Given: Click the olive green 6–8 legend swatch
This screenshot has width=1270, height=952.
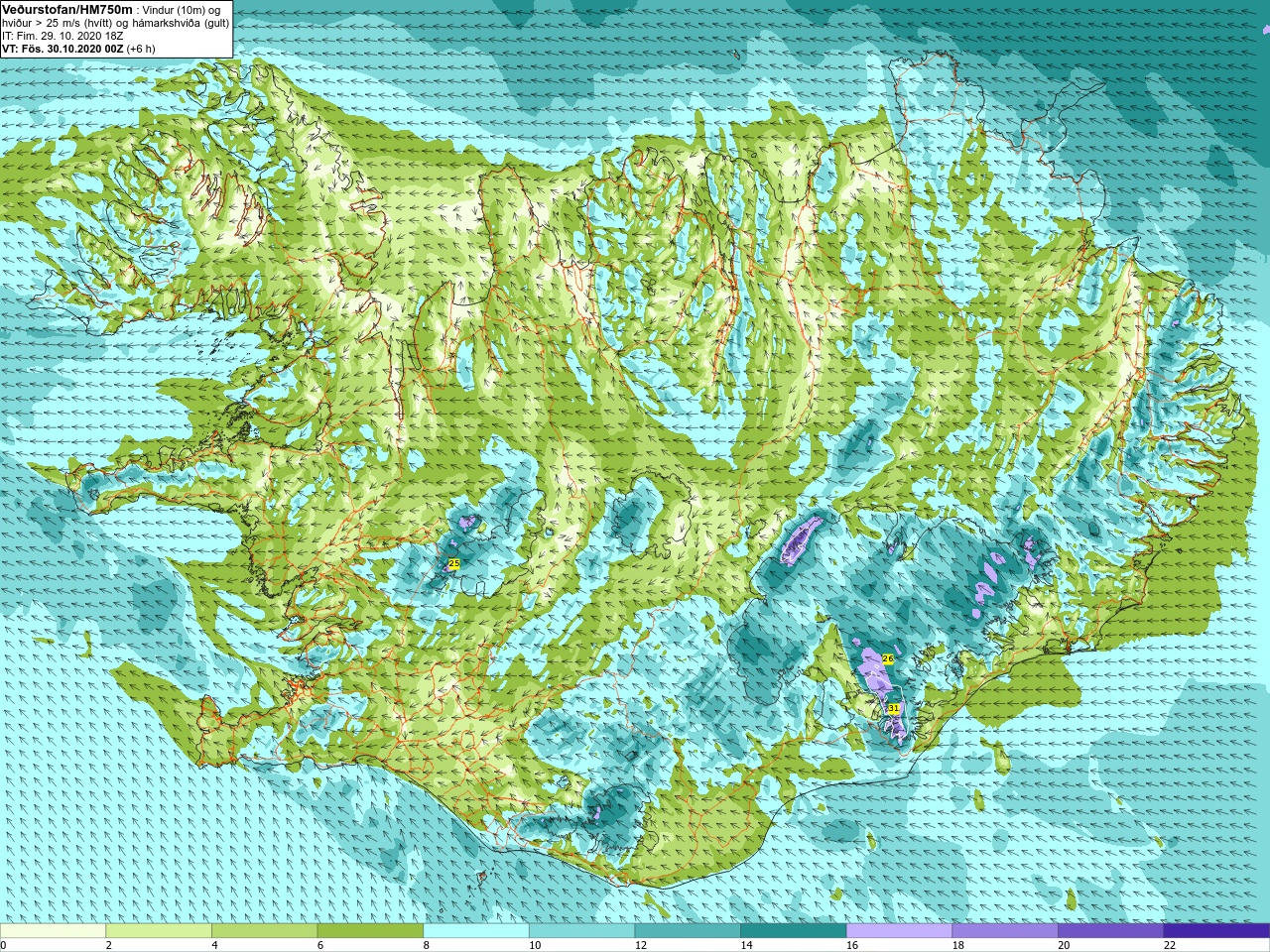Looking at the screenshot, I should [x=370, y=931].
